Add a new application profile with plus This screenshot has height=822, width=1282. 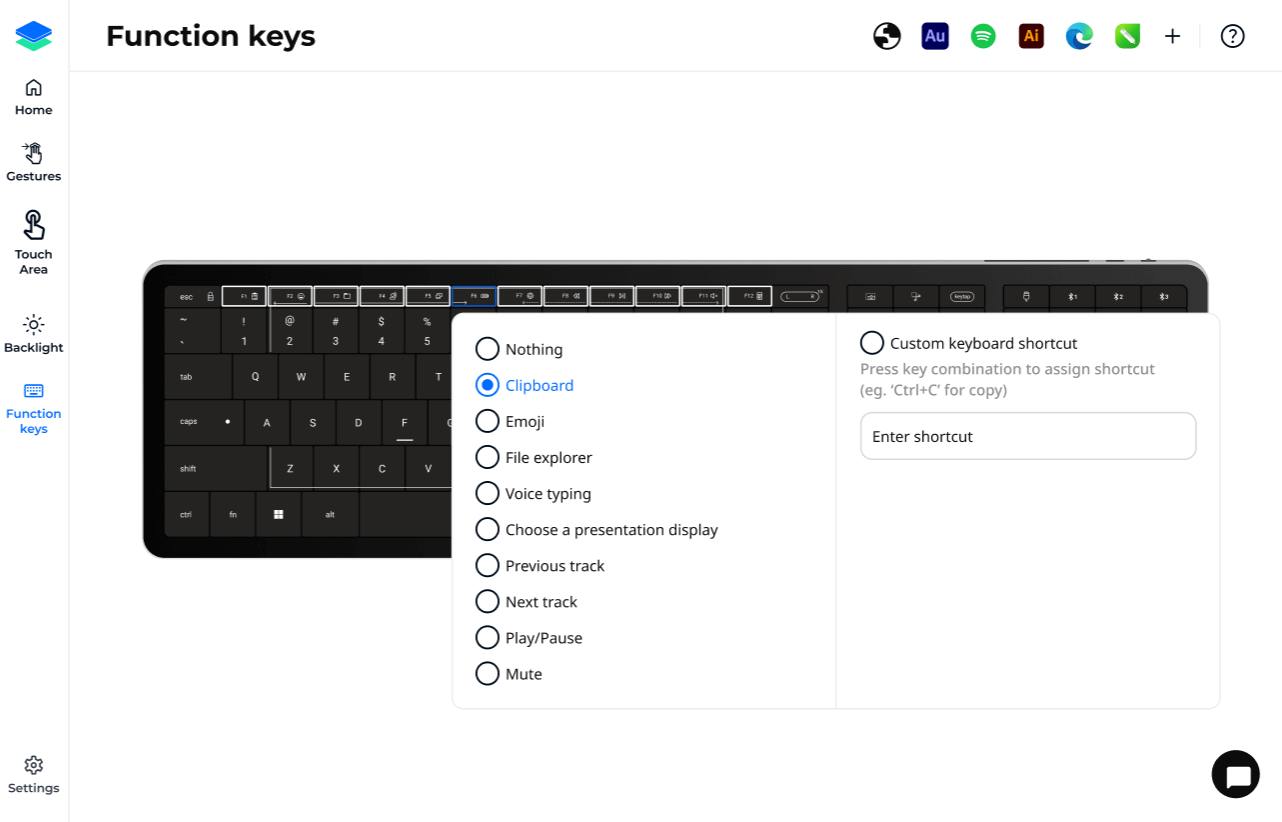(1173, 36)
